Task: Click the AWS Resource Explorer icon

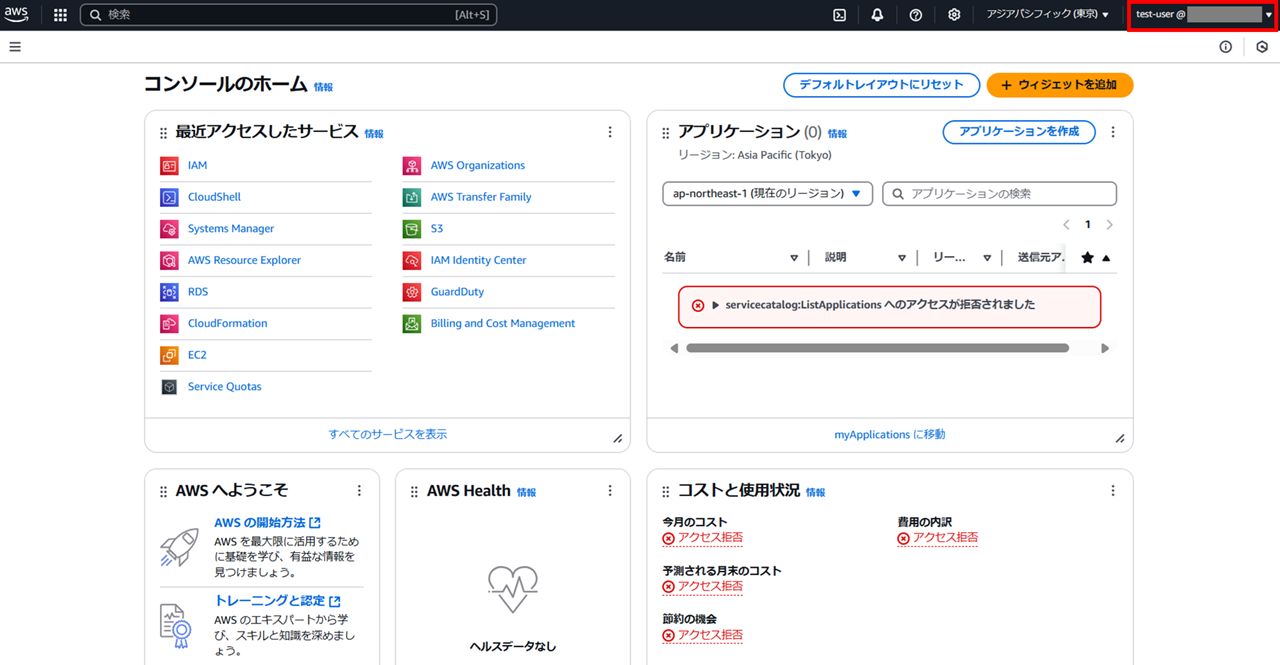Action: pos(169,261)
